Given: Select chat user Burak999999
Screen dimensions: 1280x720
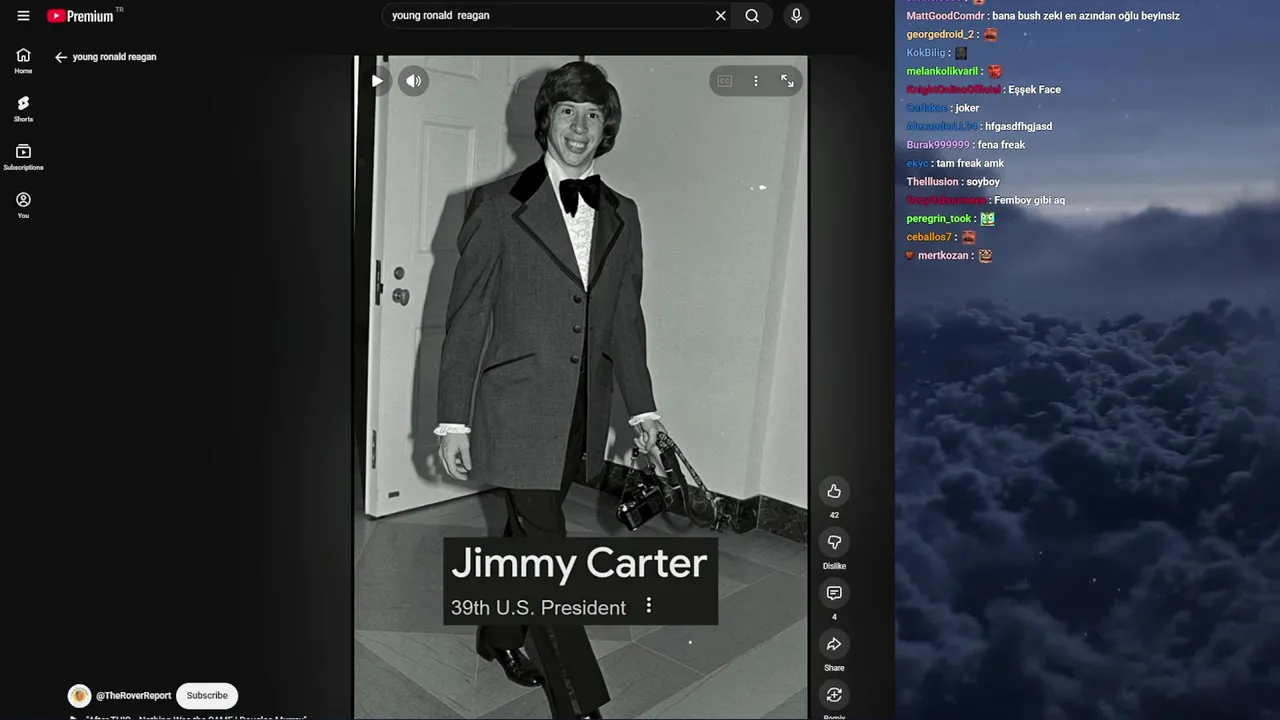Looking at the screenshot, I should (938, 145).
